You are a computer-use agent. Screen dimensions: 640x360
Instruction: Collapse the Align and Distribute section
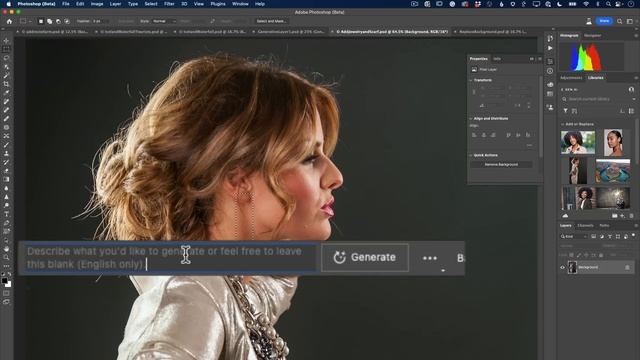(471, 118)
